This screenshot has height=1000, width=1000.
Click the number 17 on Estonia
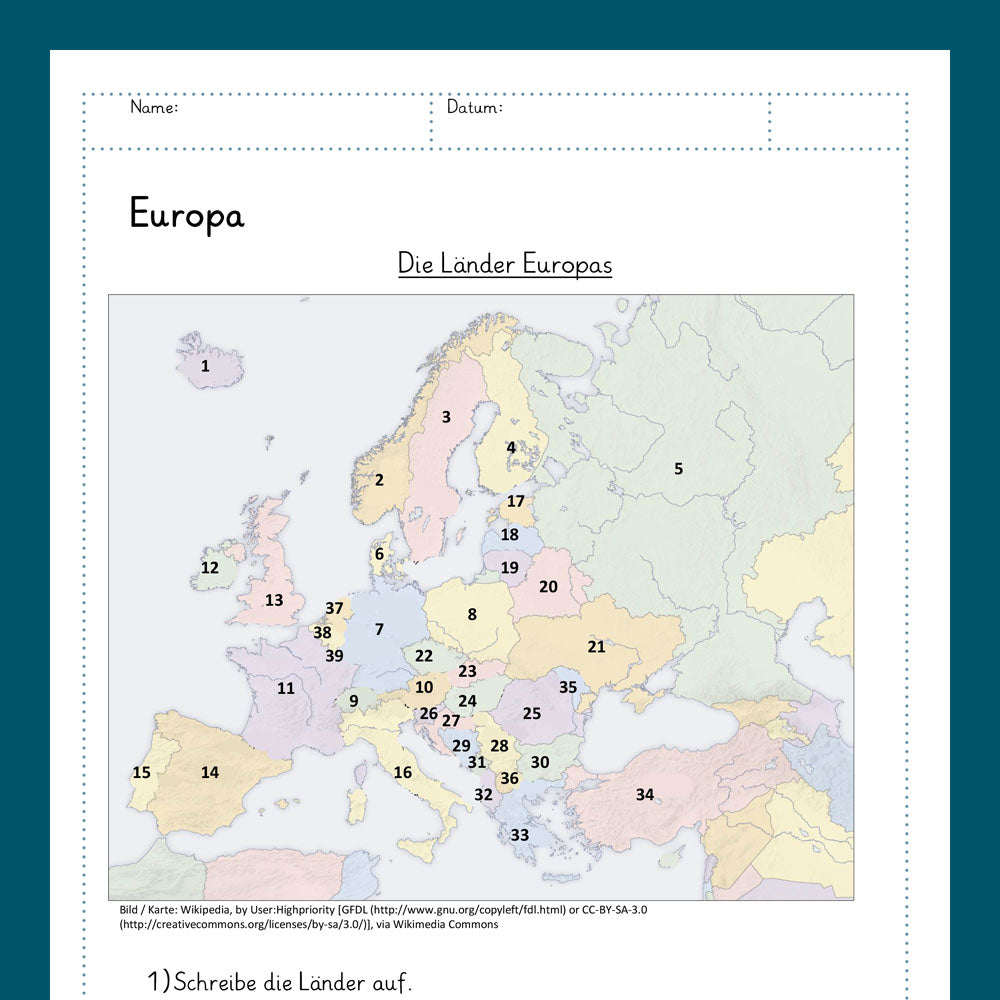coord(515,501)
